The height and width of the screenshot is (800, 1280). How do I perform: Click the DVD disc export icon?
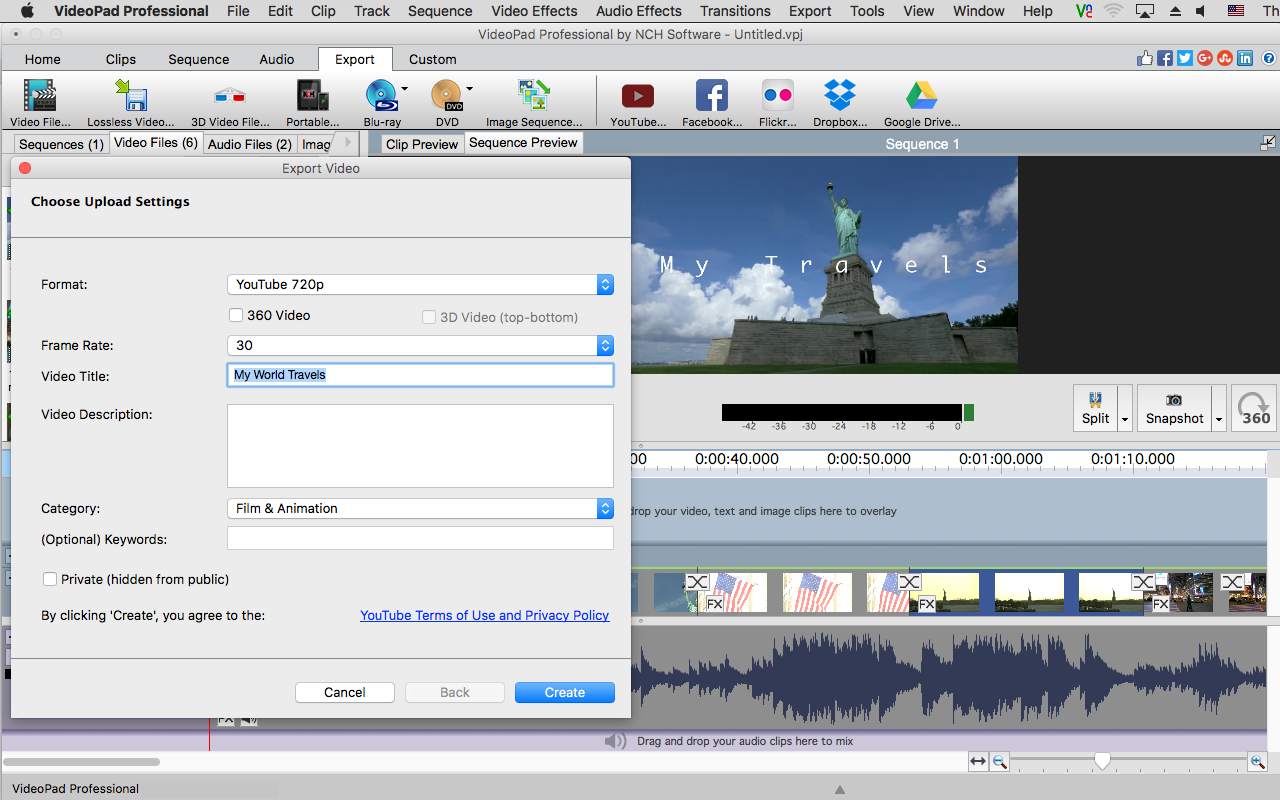446,103
